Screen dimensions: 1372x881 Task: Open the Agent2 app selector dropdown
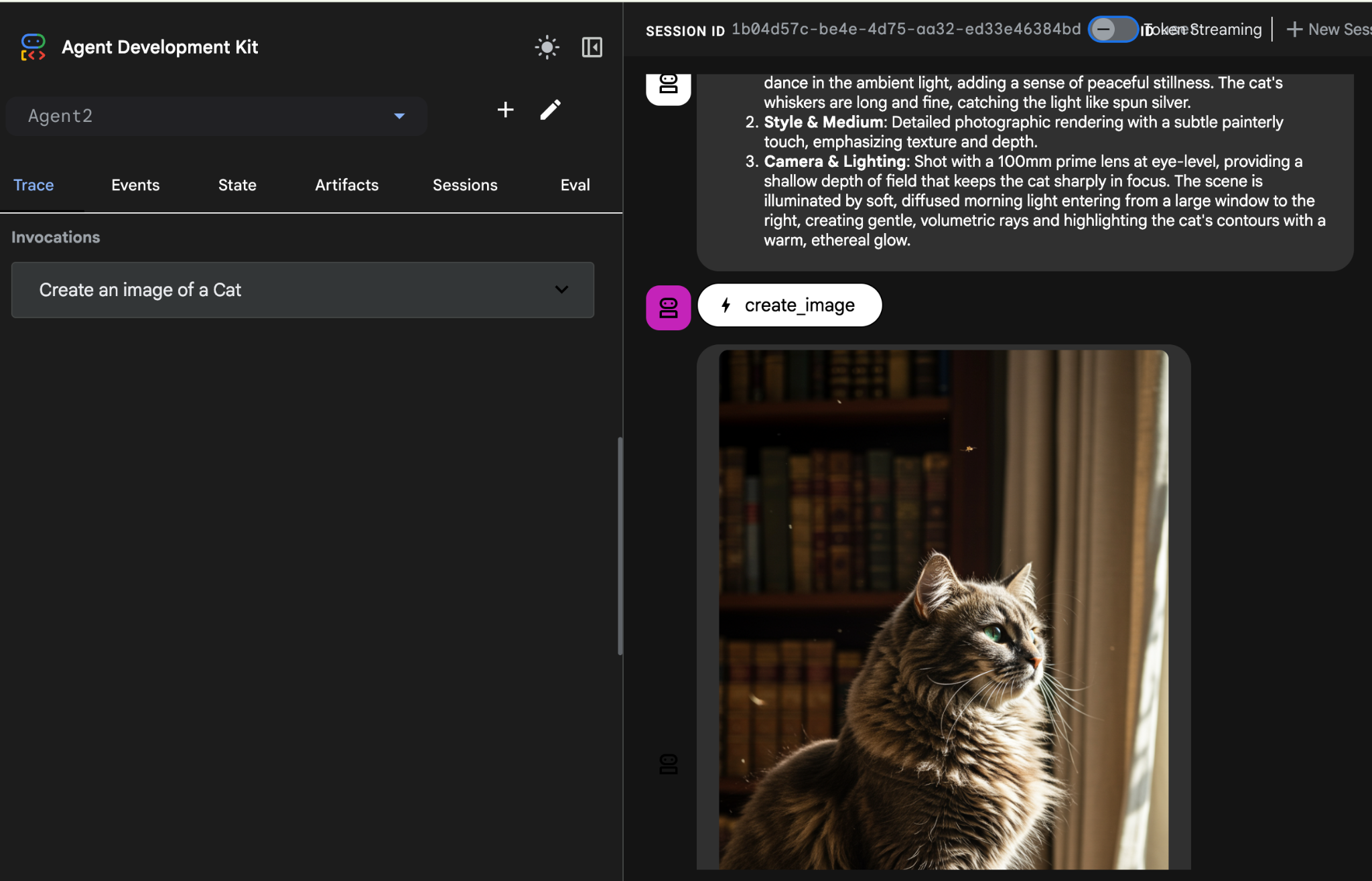tap(216, 117)
